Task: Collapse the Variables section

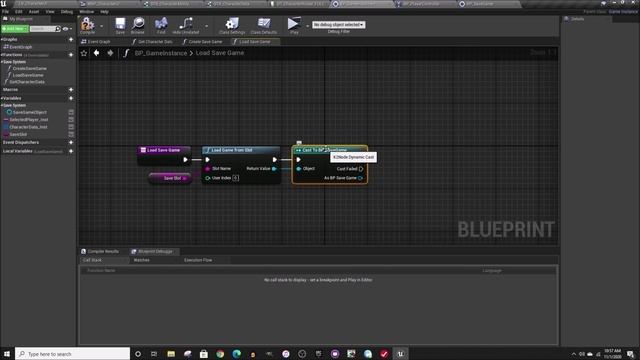Action: click(x=2, y=98)
